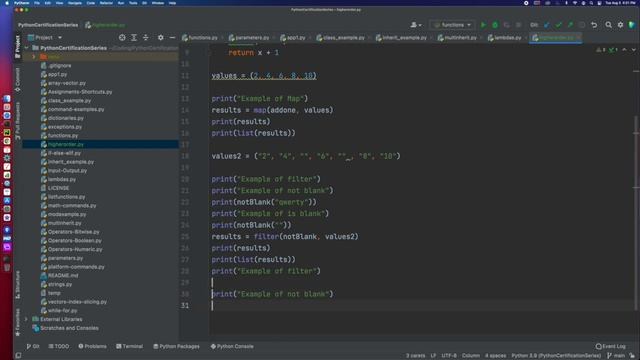
Task: Expand External Libraries node
Action: click(27, 319)
